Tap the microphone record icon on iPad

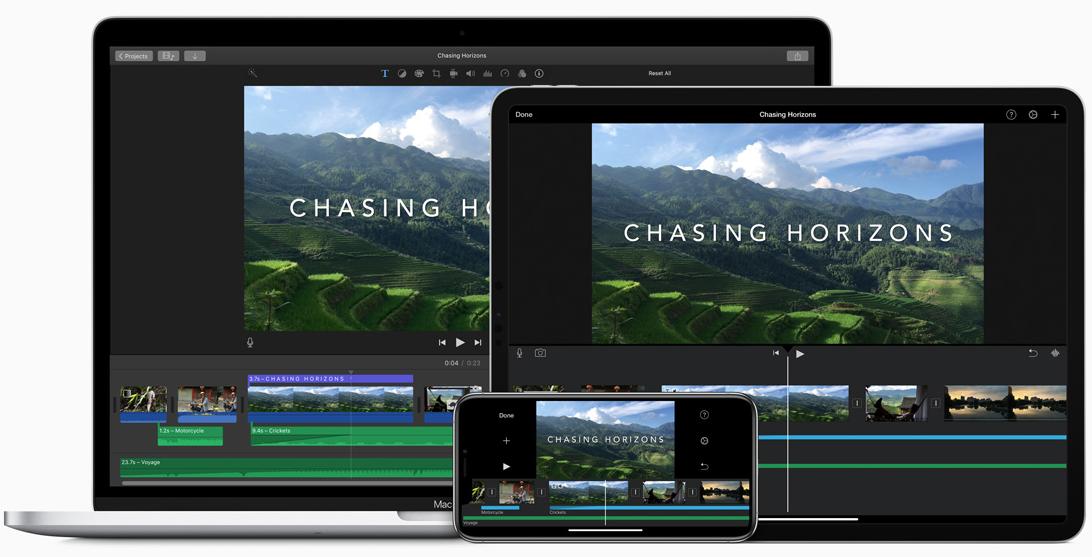(x=519, y=353)
